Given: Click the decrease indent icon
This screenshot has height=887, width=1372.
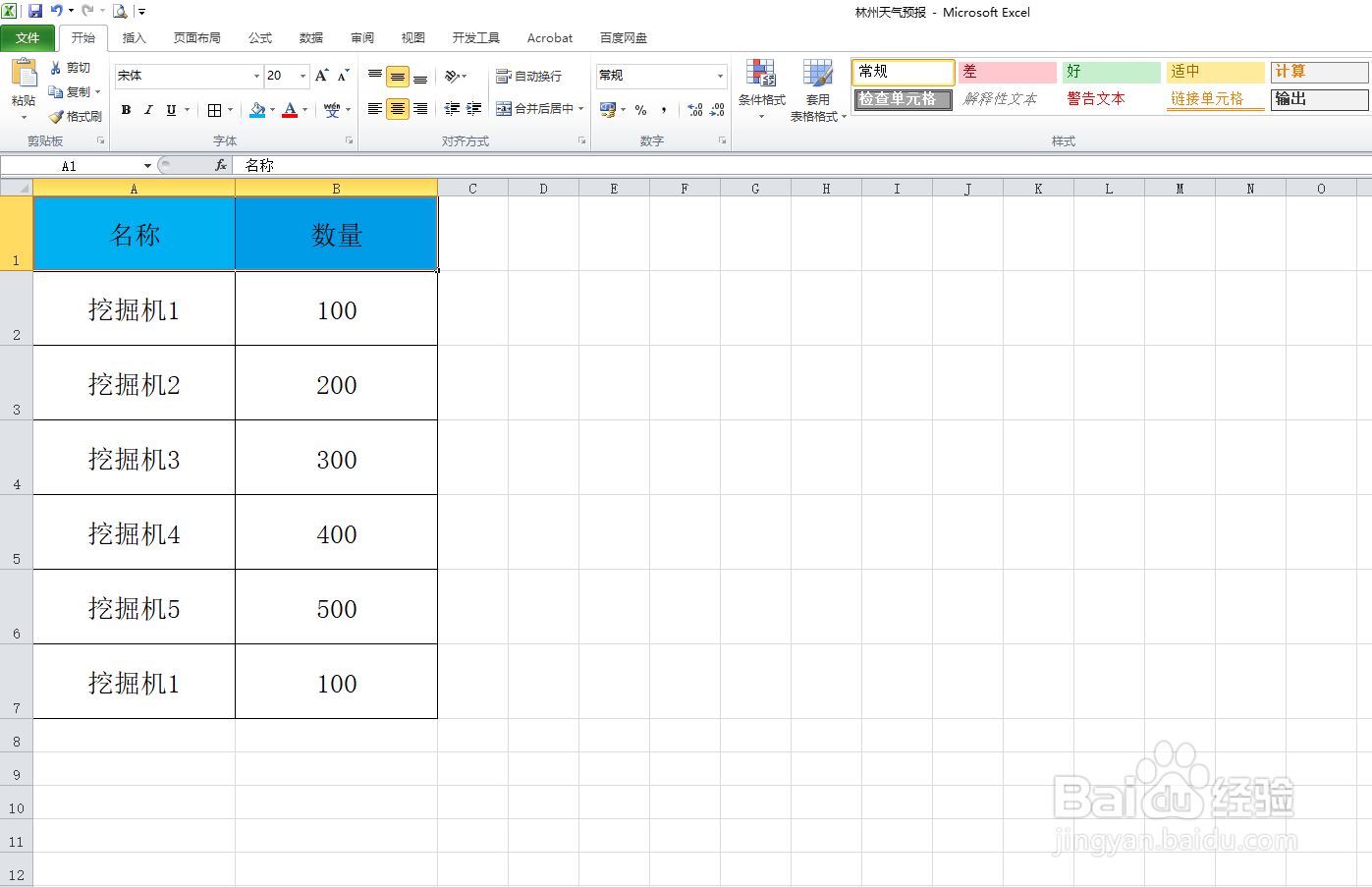Looking at the screenshot, I should [x=452, y=109].
